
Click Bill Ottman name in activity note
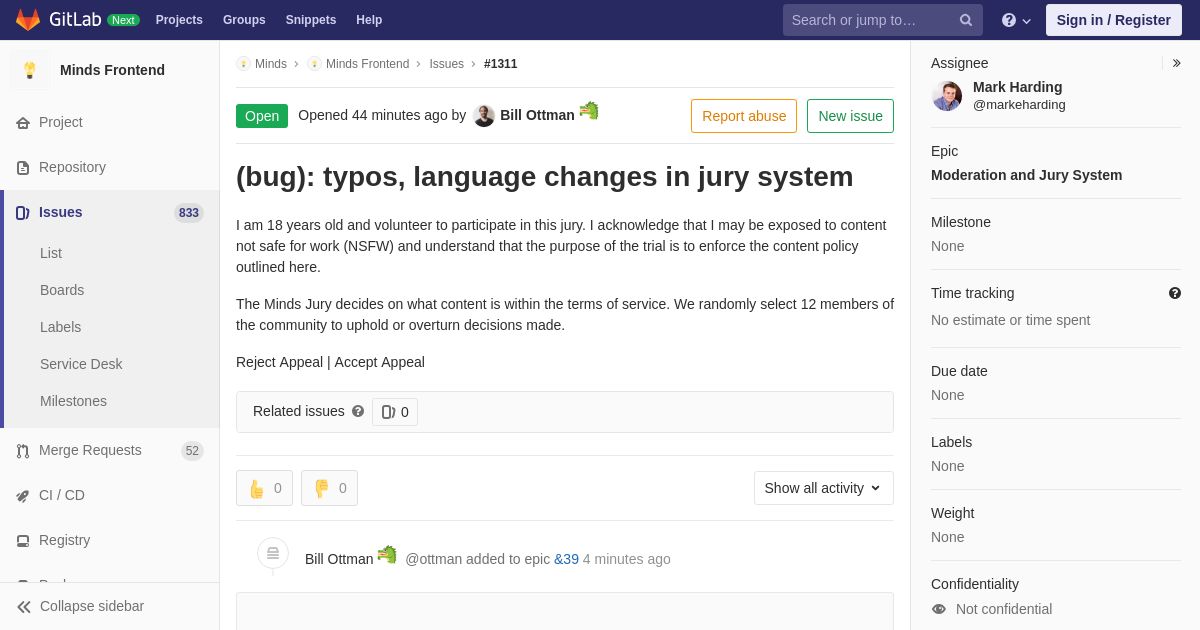point(339,559)
